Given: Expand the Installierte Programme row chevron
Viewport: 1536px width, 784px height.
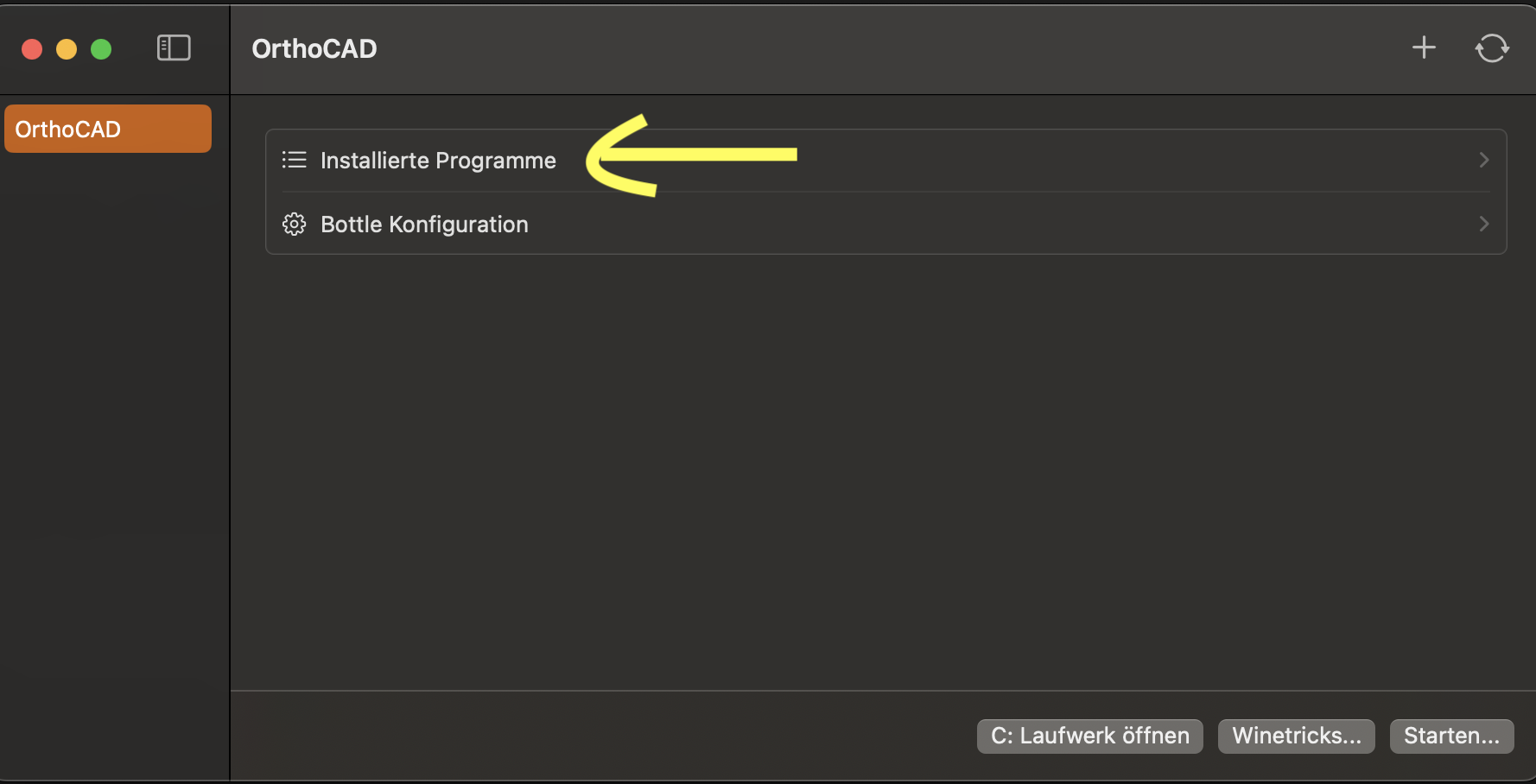Looking at the screenshot, I should pos(1483,160).
